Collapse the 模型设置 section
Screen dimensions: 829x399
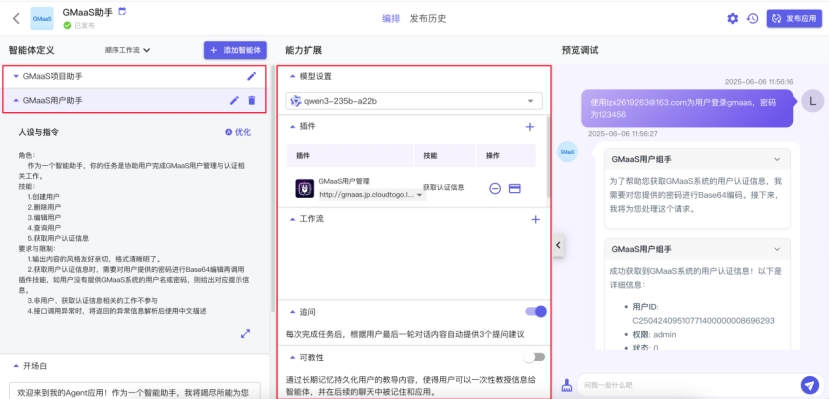click(292, 76)
